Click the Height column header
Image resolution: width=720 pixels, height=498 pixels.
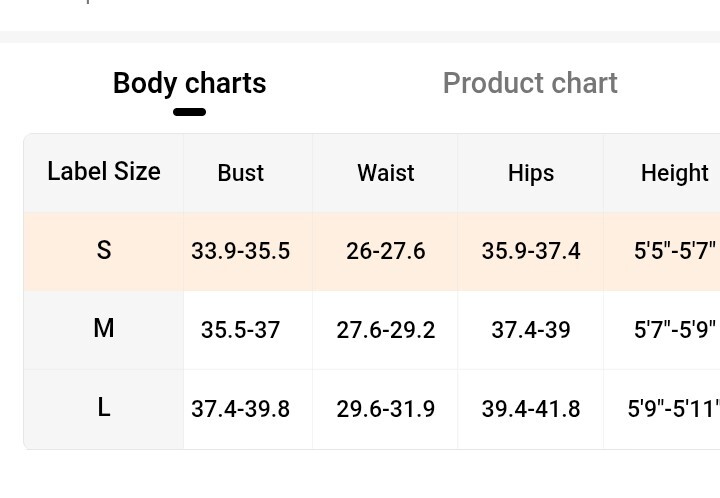675,173
